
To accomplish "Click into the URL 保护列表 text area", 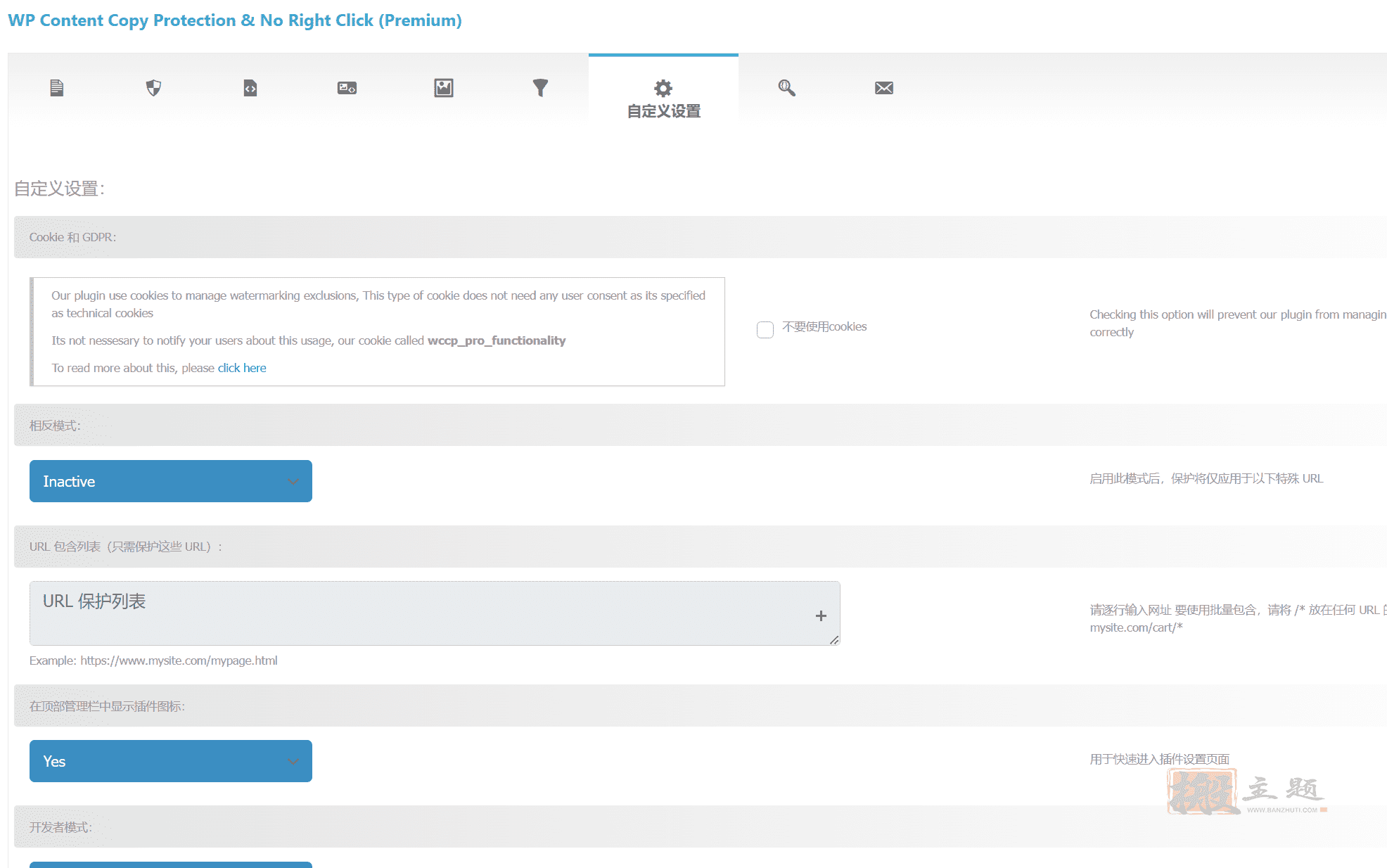I will [435, 613].
